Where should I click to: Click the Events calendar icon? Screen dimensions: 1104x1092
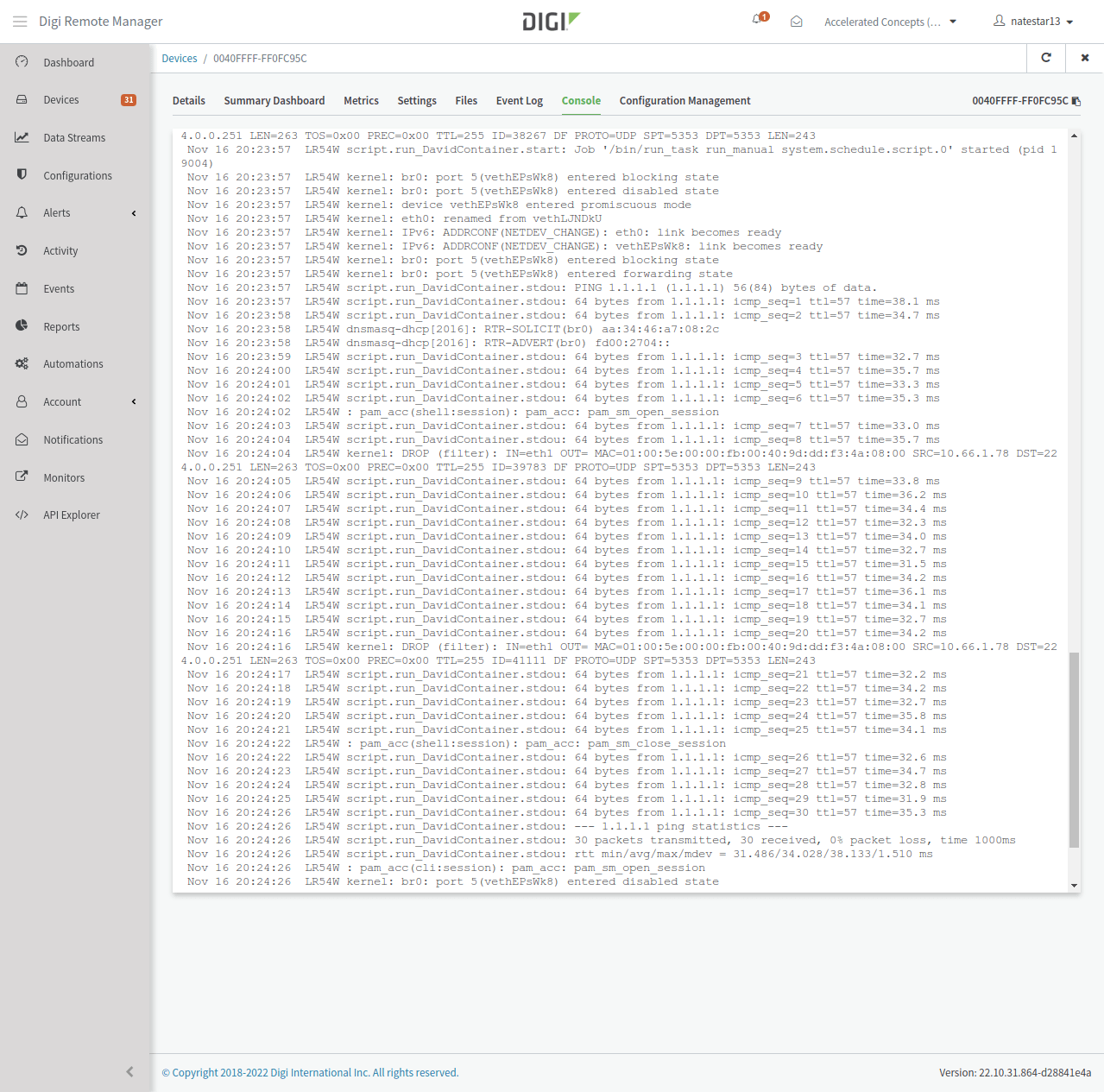[x=22, y=288]
